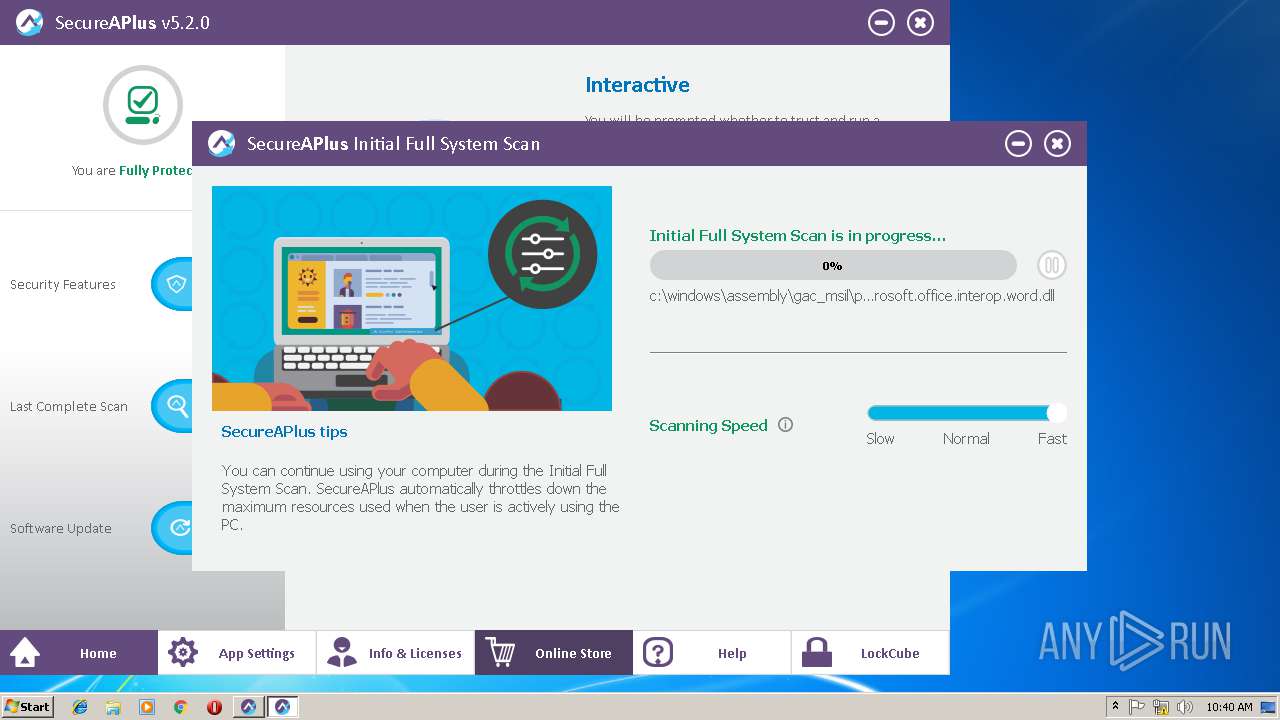
Task: Open the Help tab
Action: (712, 653)
